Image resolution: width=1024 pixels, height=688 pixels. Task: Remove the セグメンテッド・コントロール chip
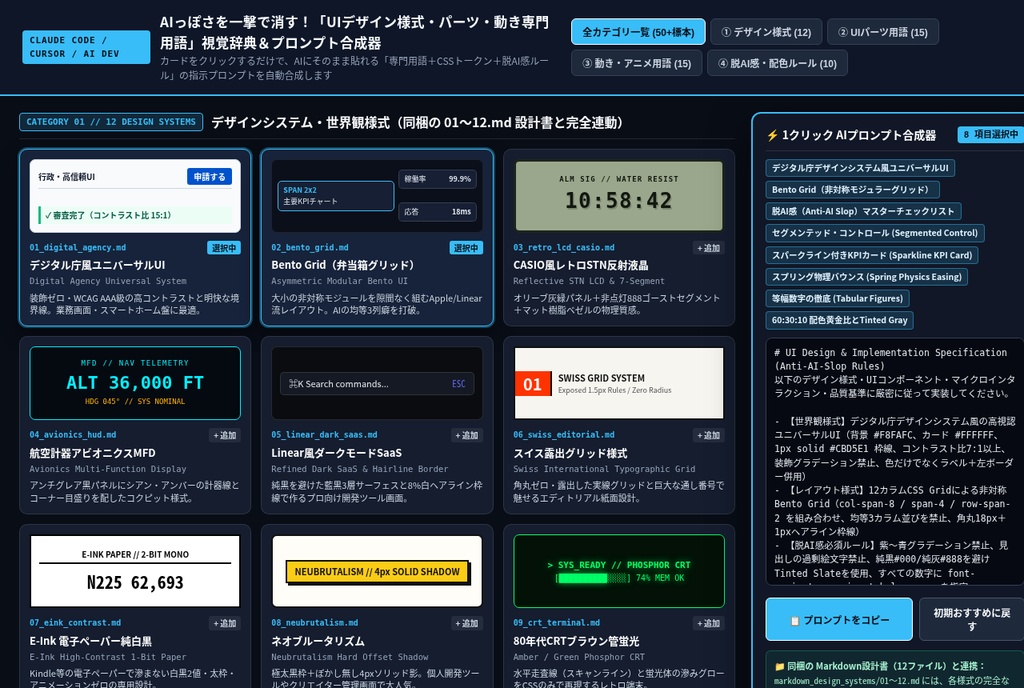pos(874,233)
